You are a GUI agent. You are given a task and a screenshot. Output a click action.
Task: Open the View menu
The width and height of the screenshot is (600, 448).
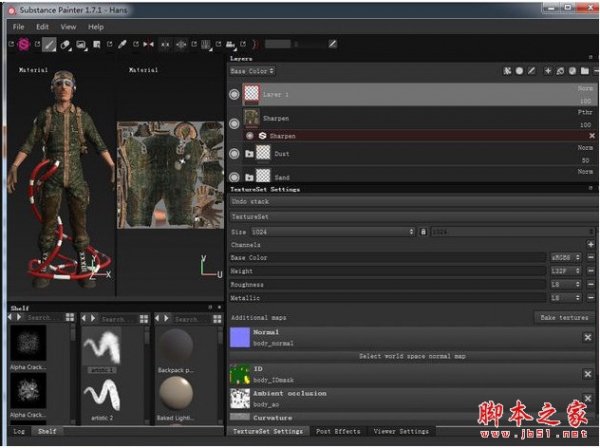click(x=68, y=27)
